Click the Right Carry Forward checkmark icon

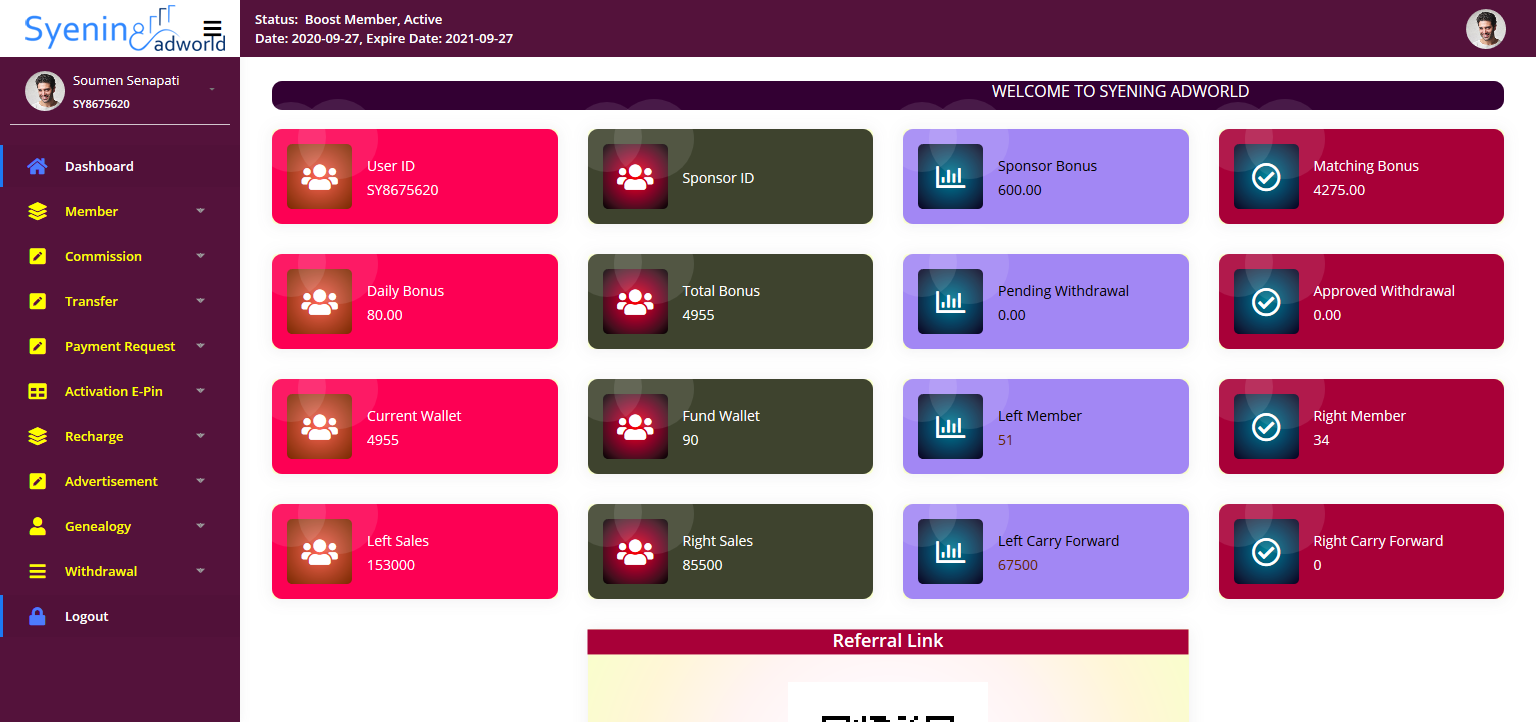(1266, 552)
